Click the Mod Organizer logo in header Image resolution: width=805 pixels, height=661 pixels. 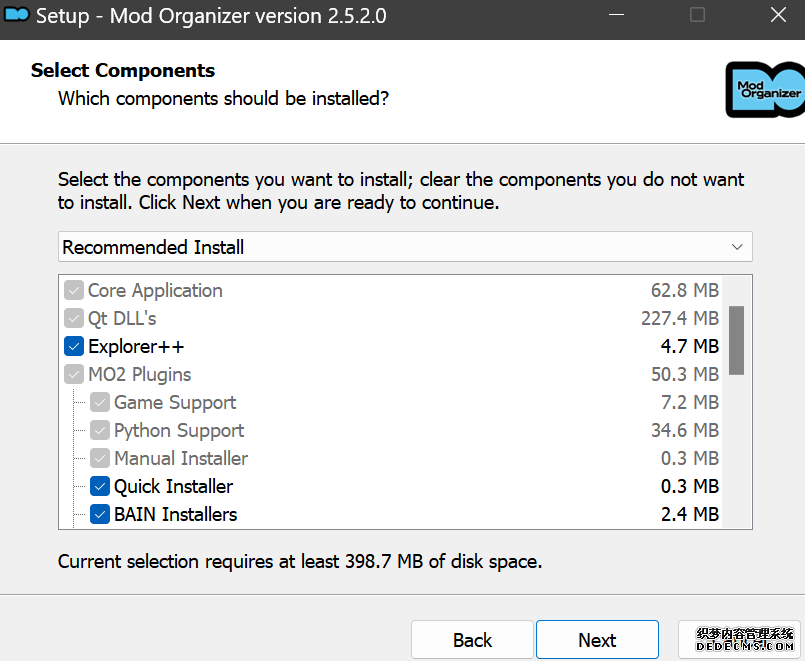pos(765,90)
